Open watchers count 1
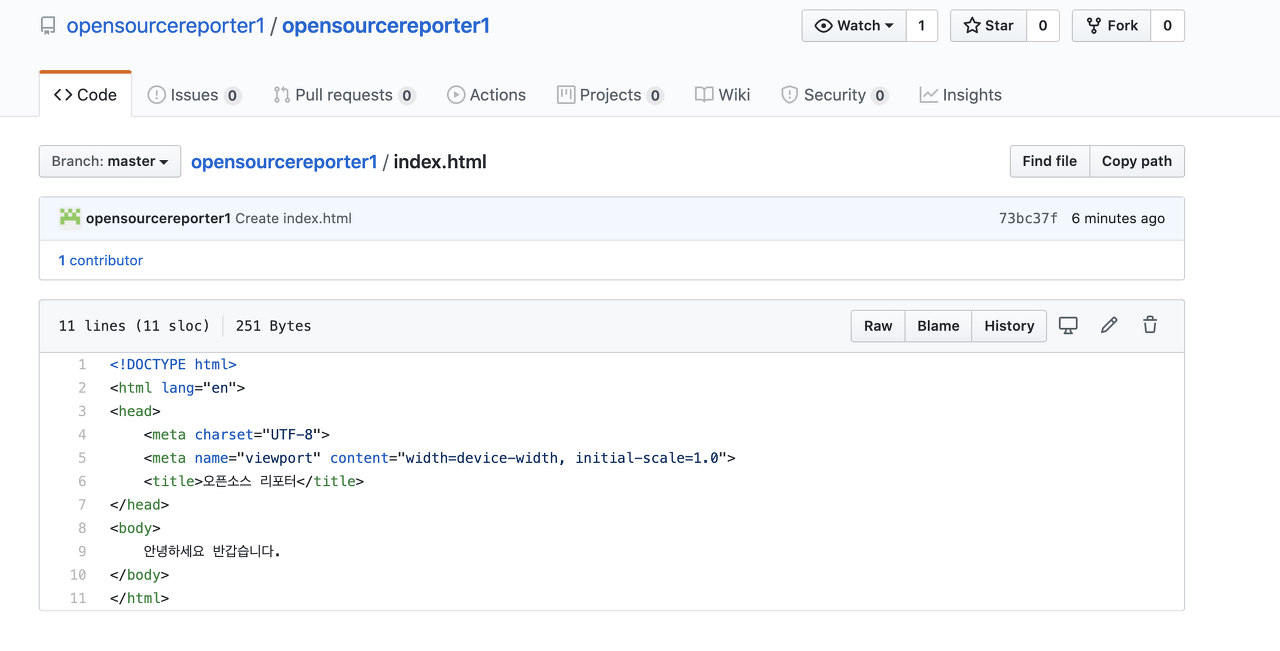Viewport: 1280px width, 651px height. (x=922, y=26)
